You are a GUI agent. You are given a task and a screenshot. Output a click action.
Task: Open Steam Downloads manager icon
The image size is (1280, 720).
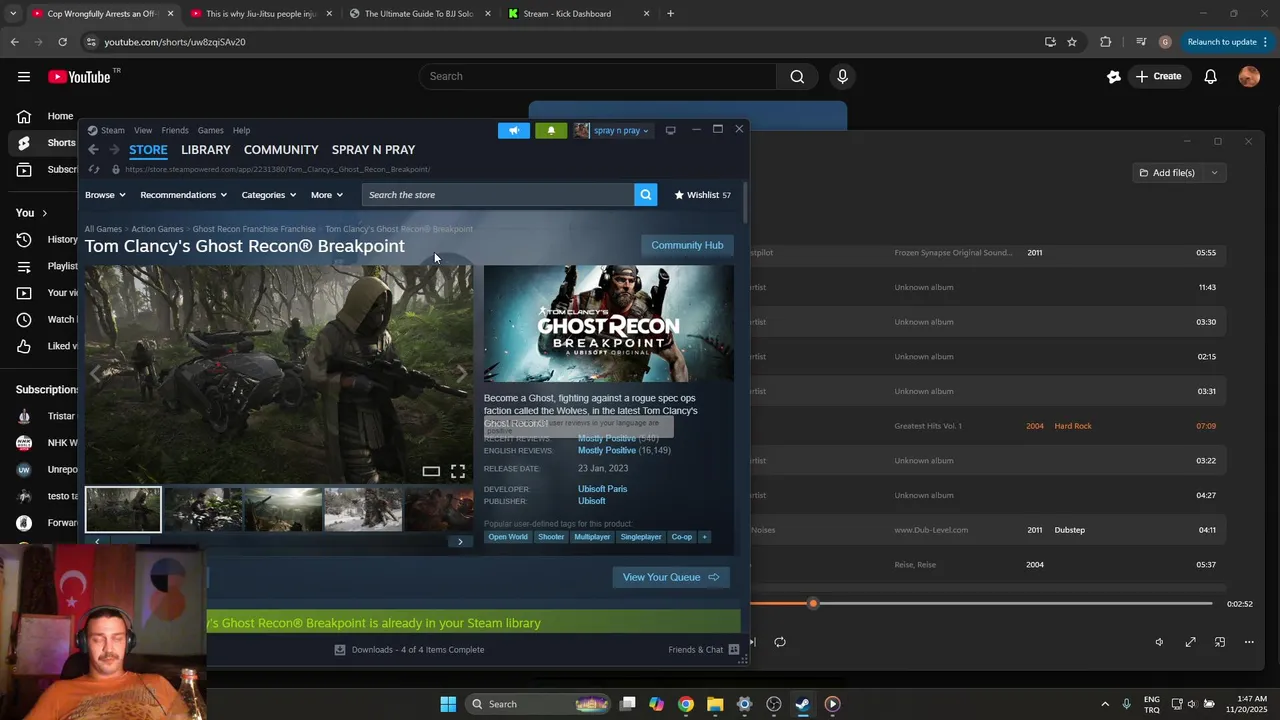(340, 650)
